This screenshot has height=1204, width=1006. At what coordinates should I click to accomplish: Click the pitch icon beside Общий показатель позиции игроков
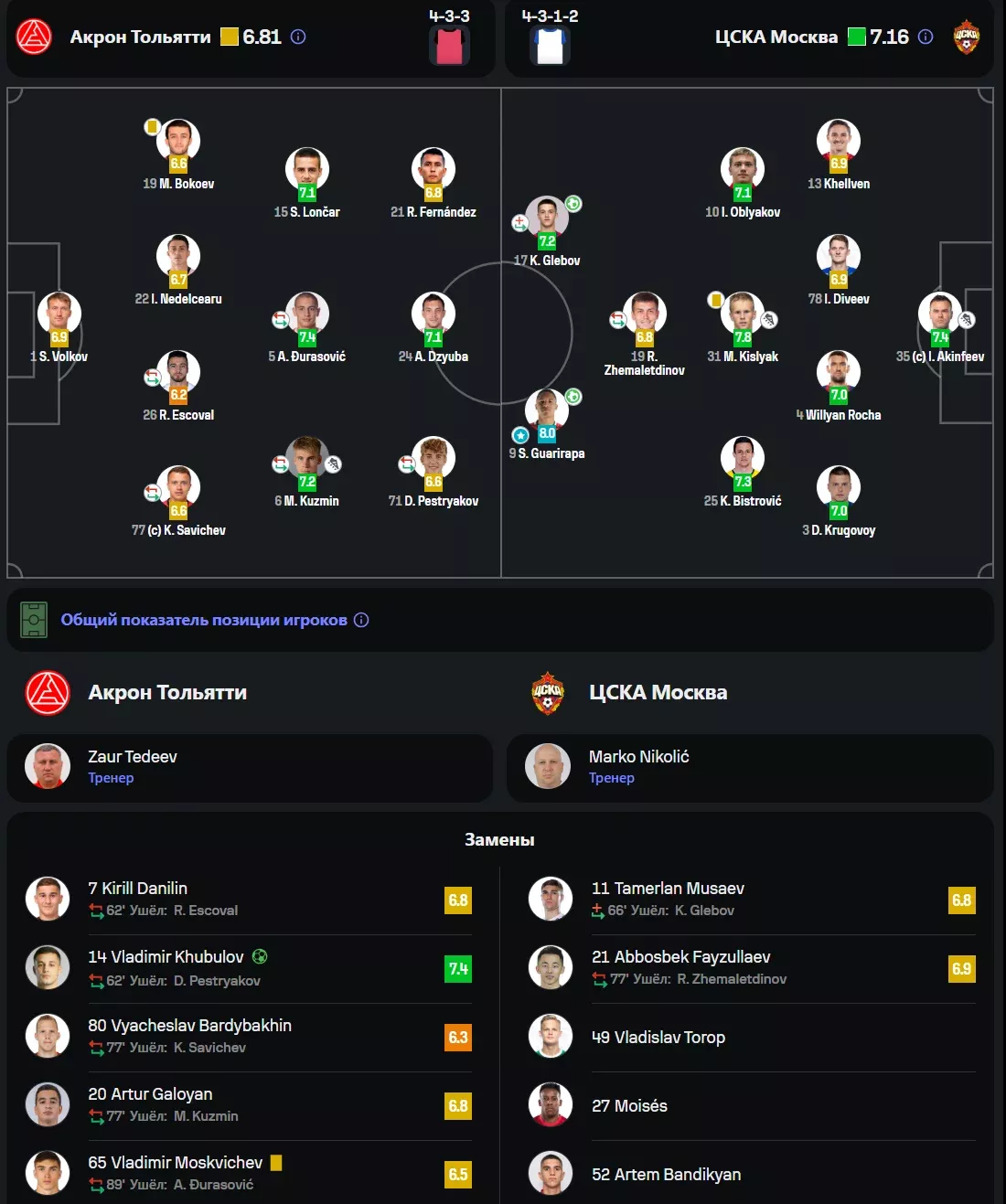click(34, 620)
